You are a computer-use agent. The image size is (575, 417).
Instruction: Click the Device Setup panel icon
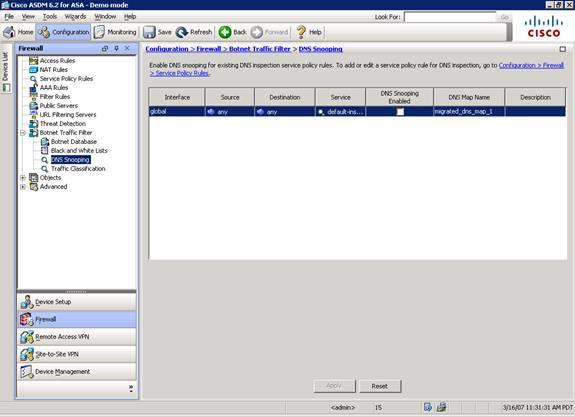(27, 302)
